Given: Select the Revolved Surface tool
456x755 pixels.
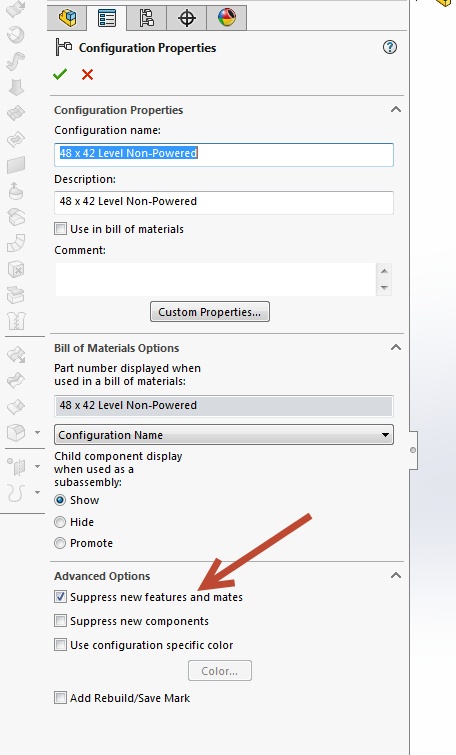Looking at the screenshot, I should point(16,35).
